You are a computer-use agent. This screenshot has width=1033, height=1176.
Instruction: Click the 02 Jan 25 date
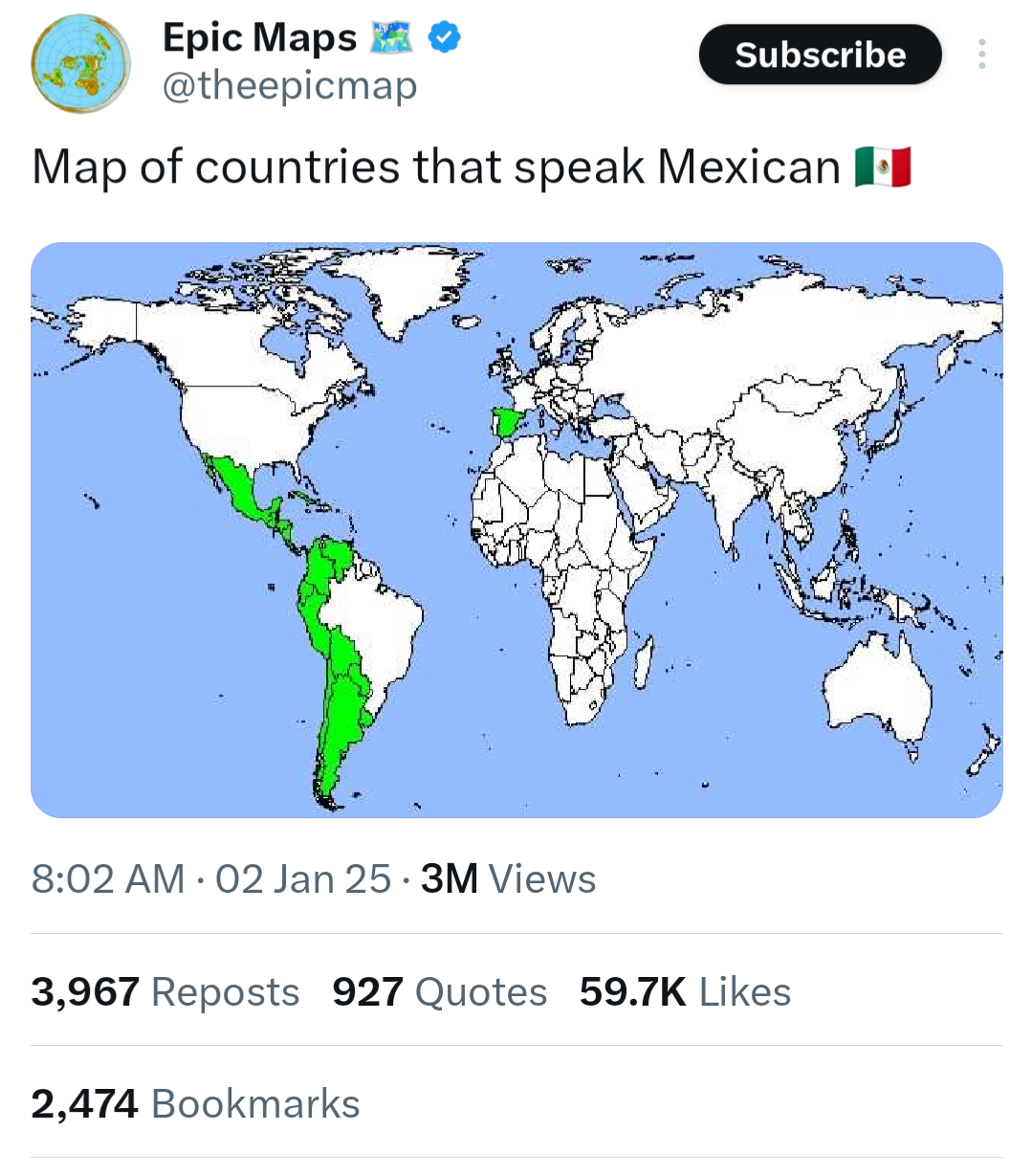(x=303, y=878)
